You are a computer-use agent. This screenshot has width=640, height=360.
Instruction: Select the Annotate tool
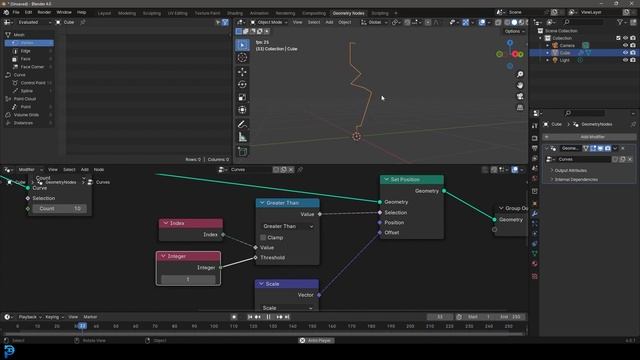242,124
